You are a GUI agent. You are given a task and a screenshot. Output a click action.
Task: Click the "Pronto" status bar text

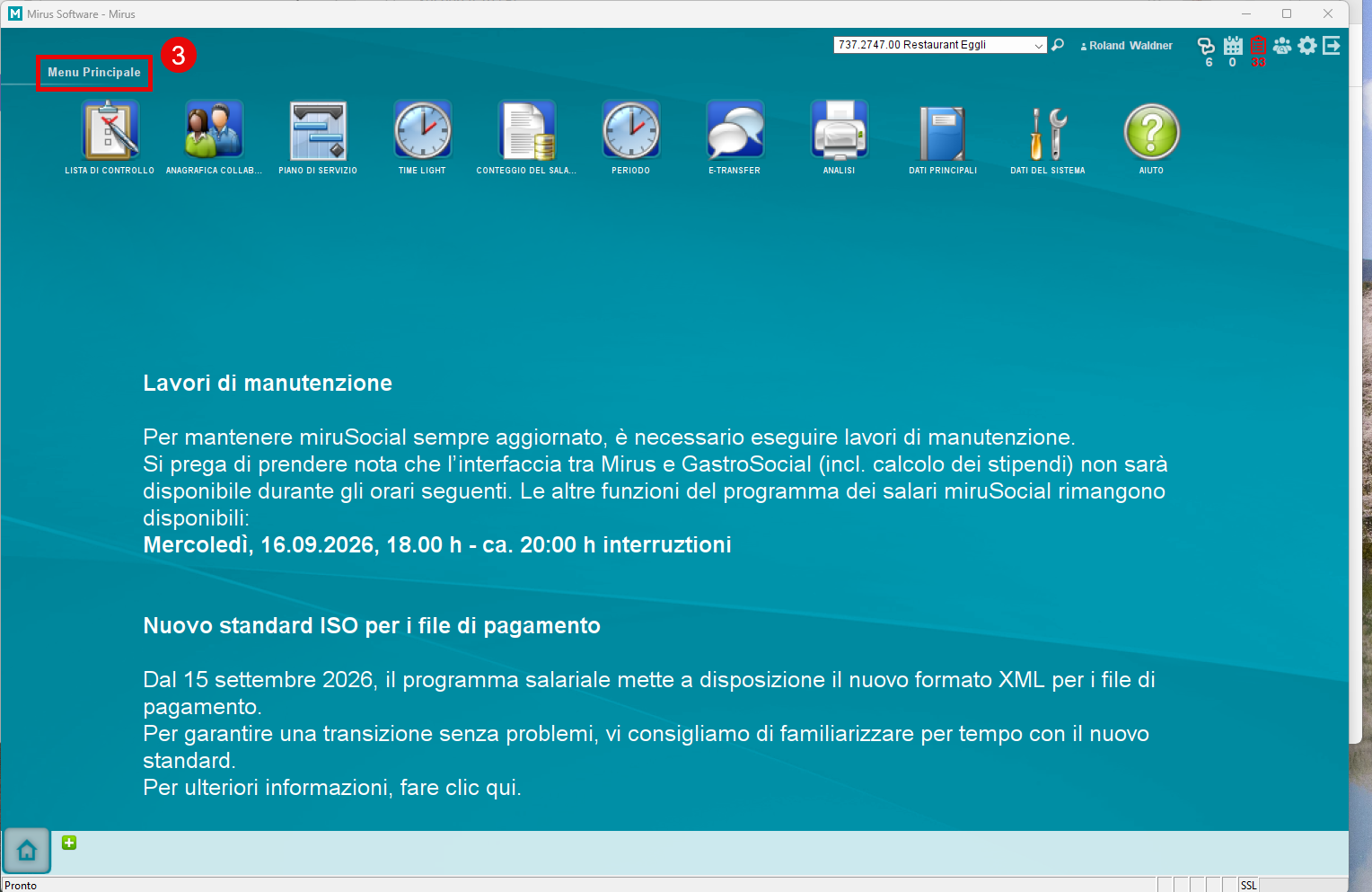(21, 886)
